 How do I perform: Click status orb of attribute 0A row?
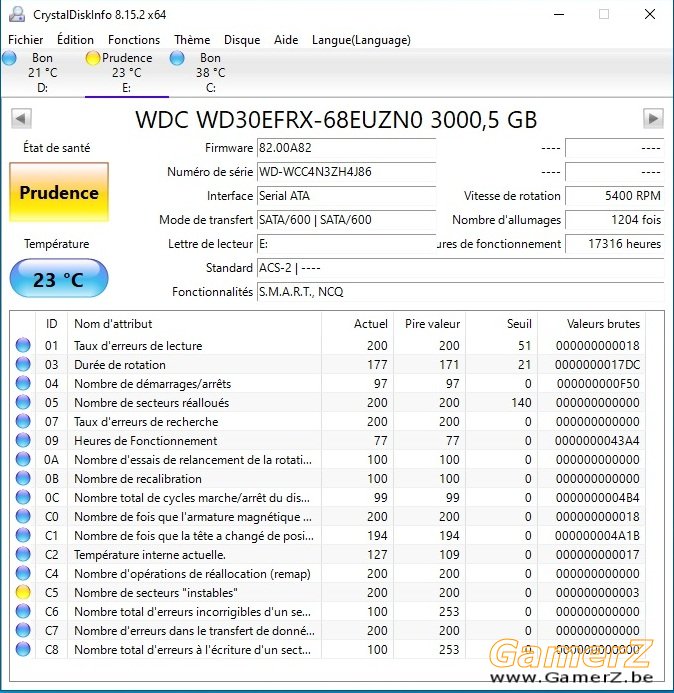click(23, 459)
